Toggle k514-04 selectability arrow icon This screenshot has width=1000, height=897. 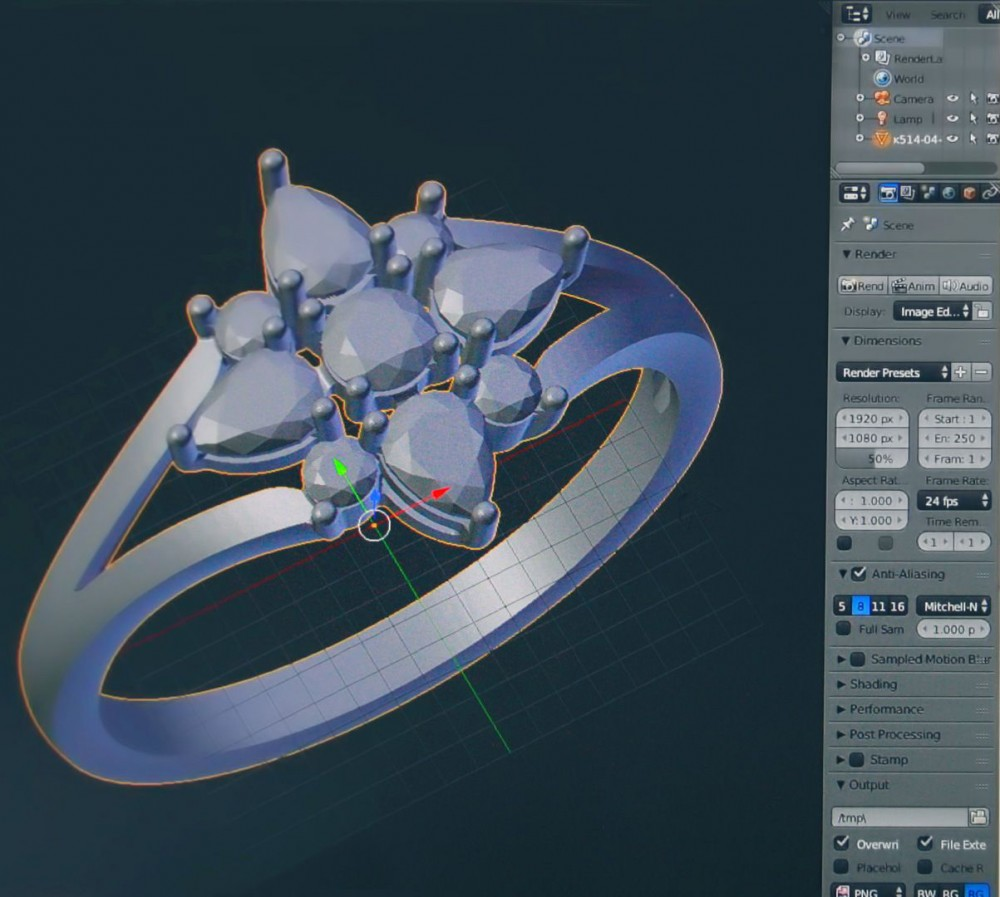click(x=973, y=138)
